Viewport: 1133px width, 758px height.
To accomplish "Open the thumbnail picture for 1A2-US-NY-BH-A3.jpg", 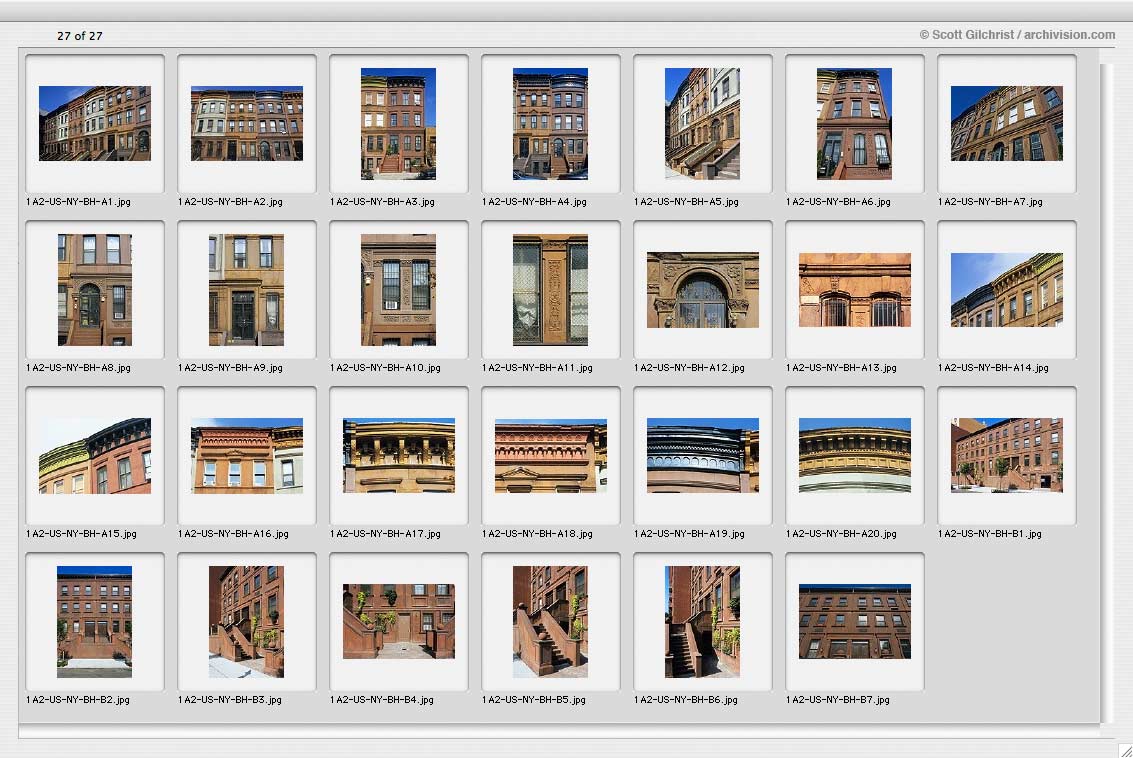I will click(x=399, y=124).
